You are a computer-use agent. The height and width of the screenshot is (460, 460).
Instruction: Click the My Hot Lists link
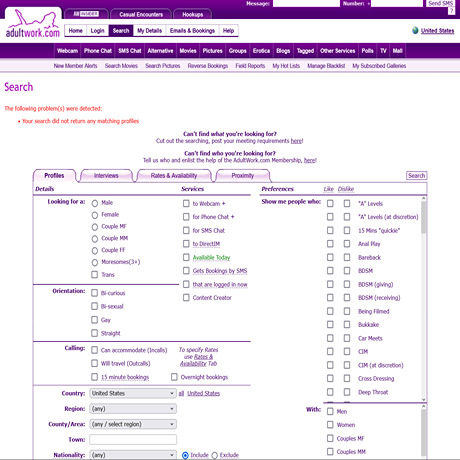[x=286, y=66]
